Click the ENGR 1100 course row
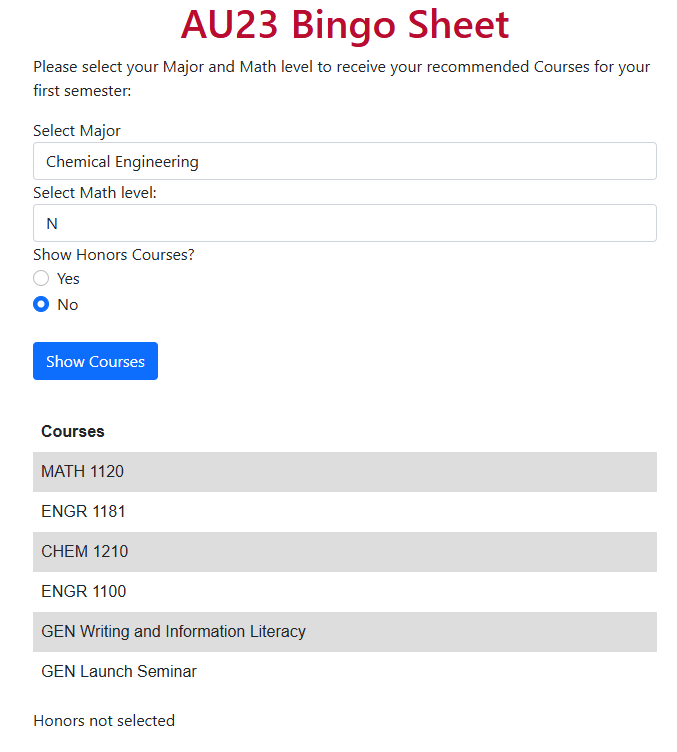Screen dimensions: 677x752 click(x=345, y=591)
